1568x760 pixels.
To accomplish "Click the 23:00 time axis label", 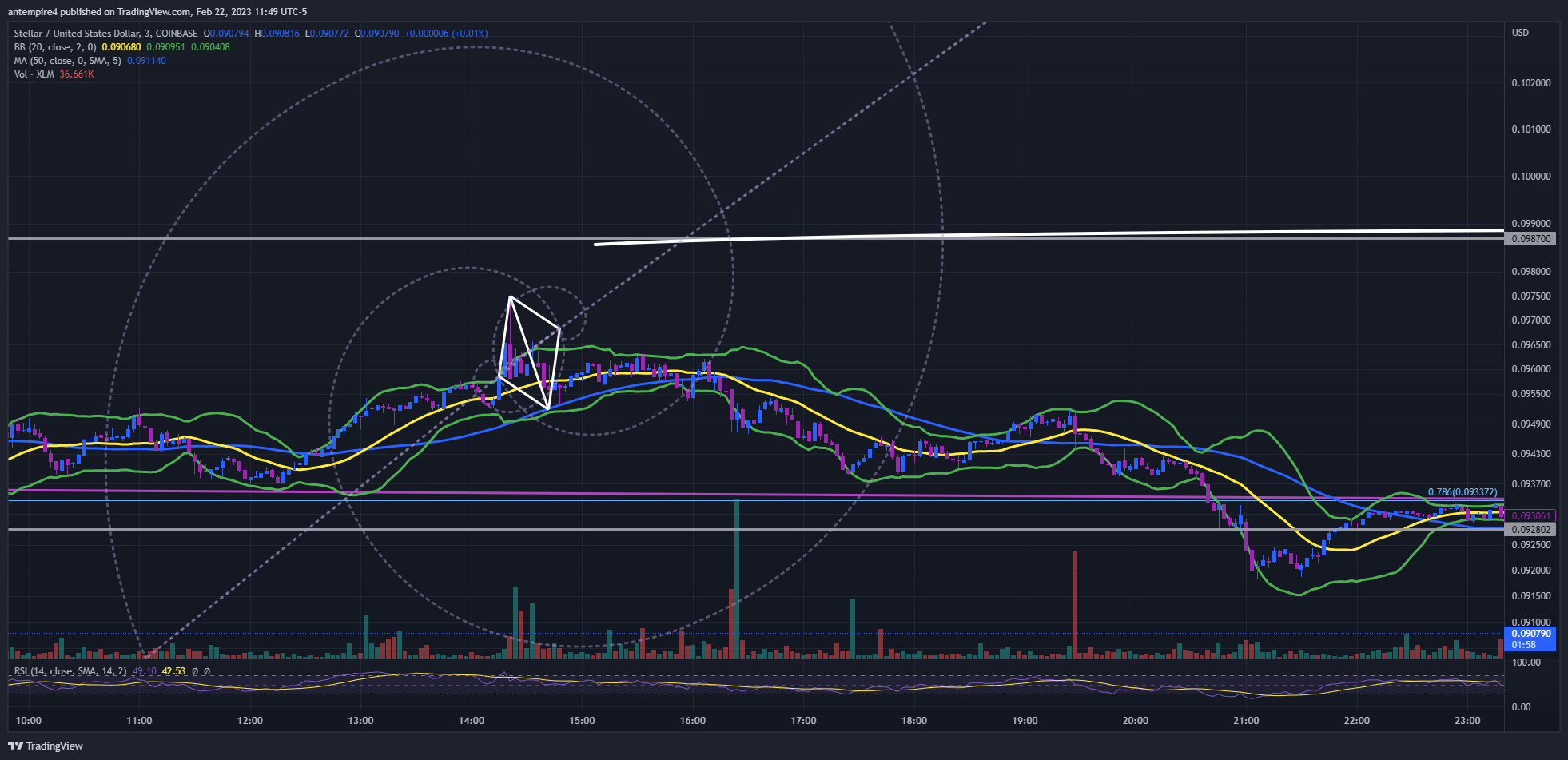I will coord(1467,721).
